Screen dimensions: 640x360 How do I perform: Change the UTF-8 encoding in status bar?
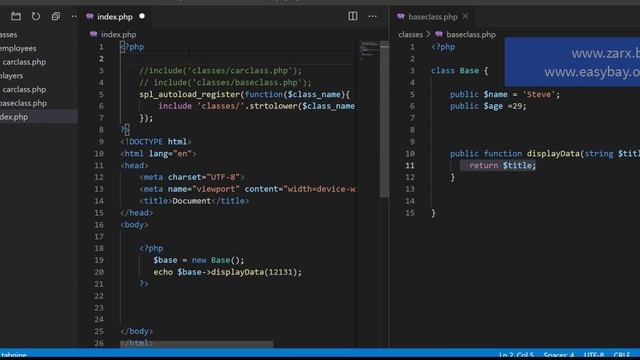click(594, 355)
